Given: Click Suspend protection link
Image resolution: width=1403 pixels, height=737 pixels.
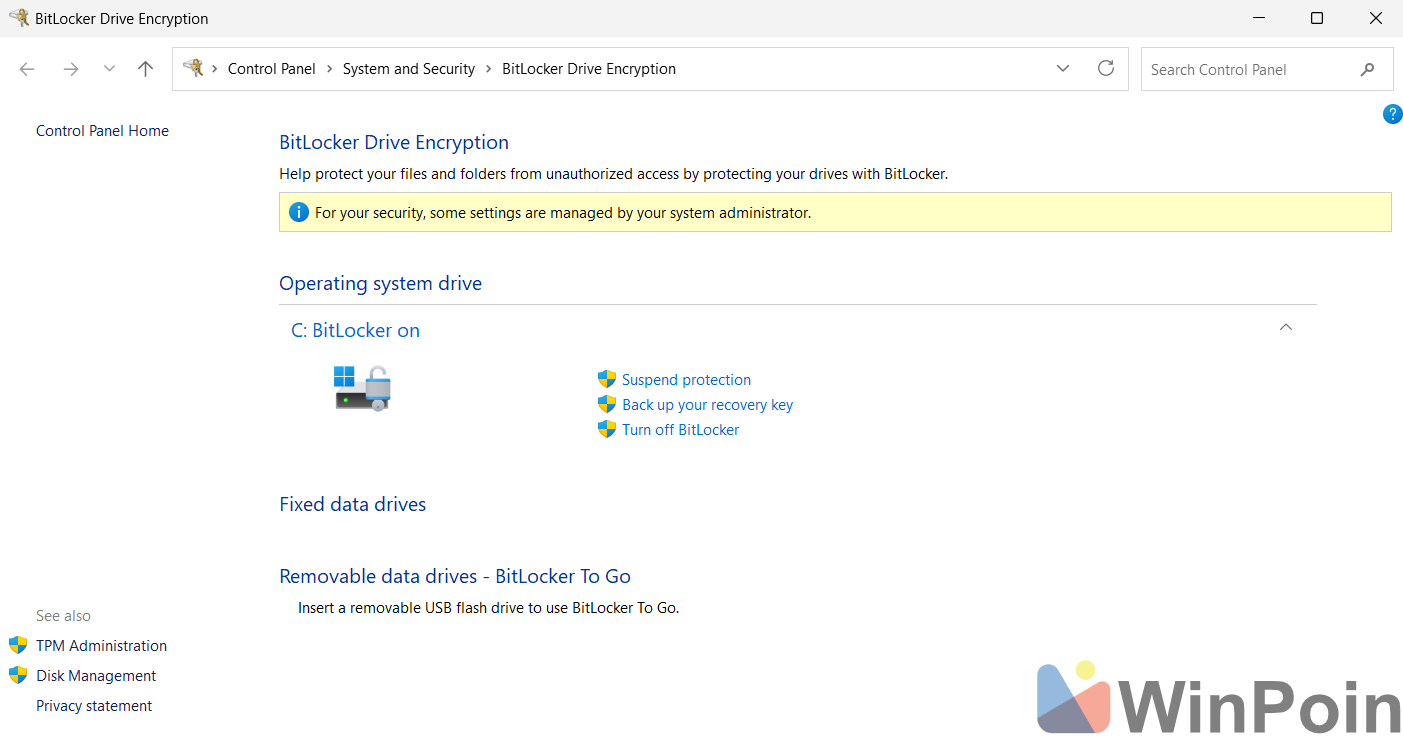Looking at the screenshot, I should [x=686, y=380].
